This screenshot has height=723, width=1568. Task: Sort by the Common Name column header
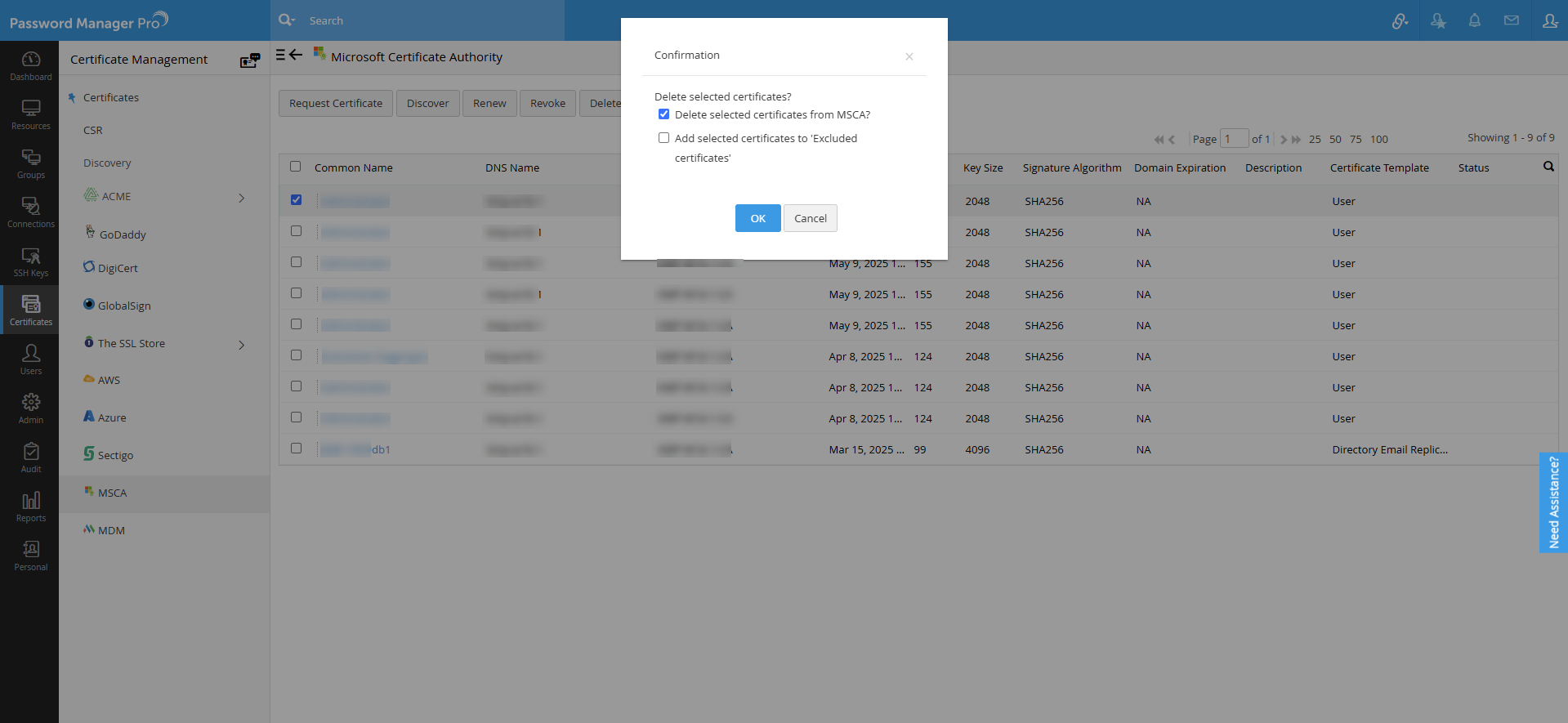354,167
